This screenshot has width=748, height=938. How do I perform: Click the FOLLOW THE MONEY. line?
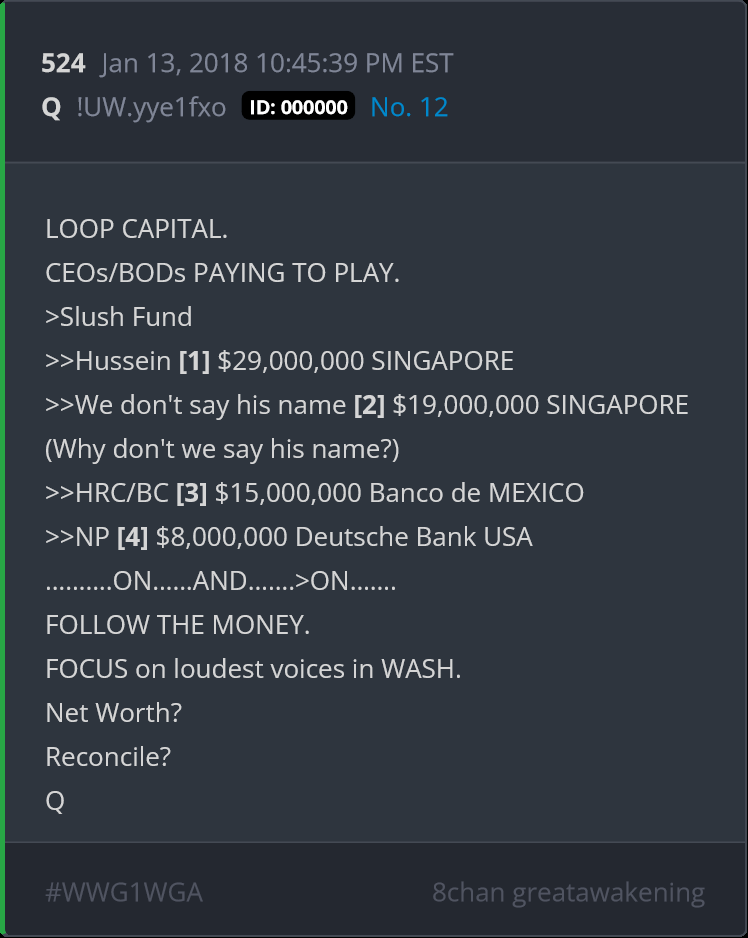point(178,625)
